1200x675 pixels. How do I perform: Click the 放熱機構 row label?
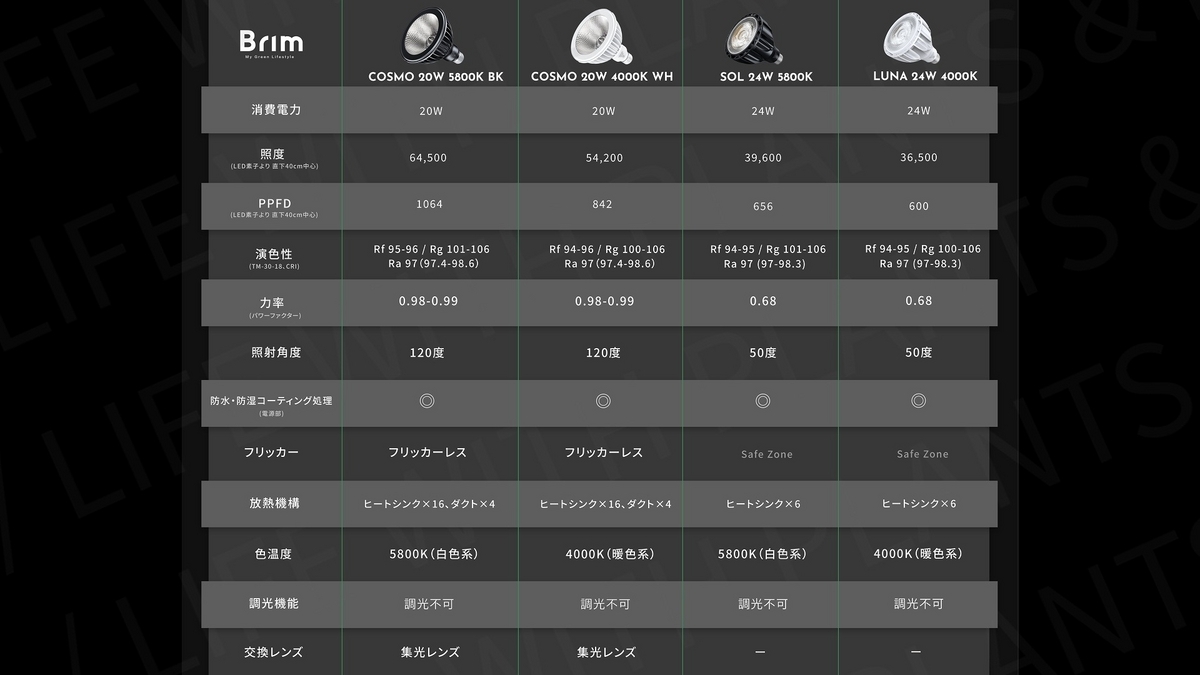(x=274, y=503)
